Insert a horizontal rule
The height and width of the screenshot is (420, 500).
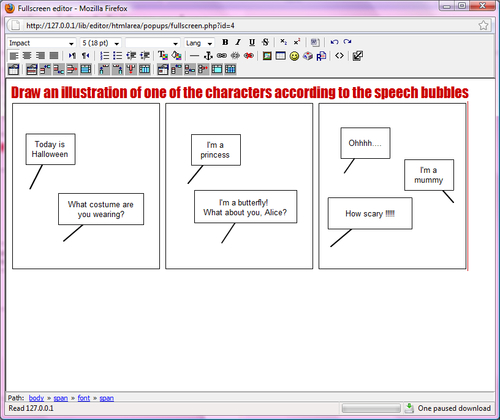pyautogui.click(x=194, y=56)
